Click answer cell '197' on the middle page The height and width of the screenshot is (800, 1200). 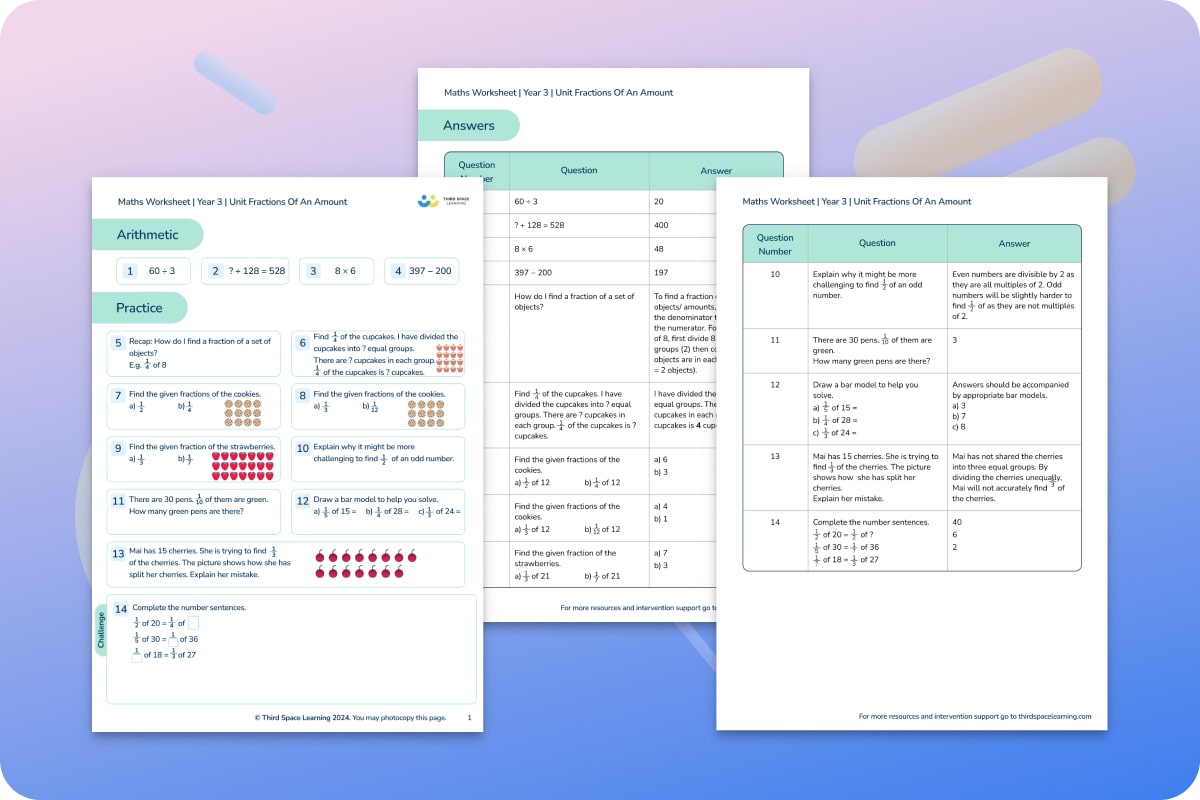tap(661, 273)
